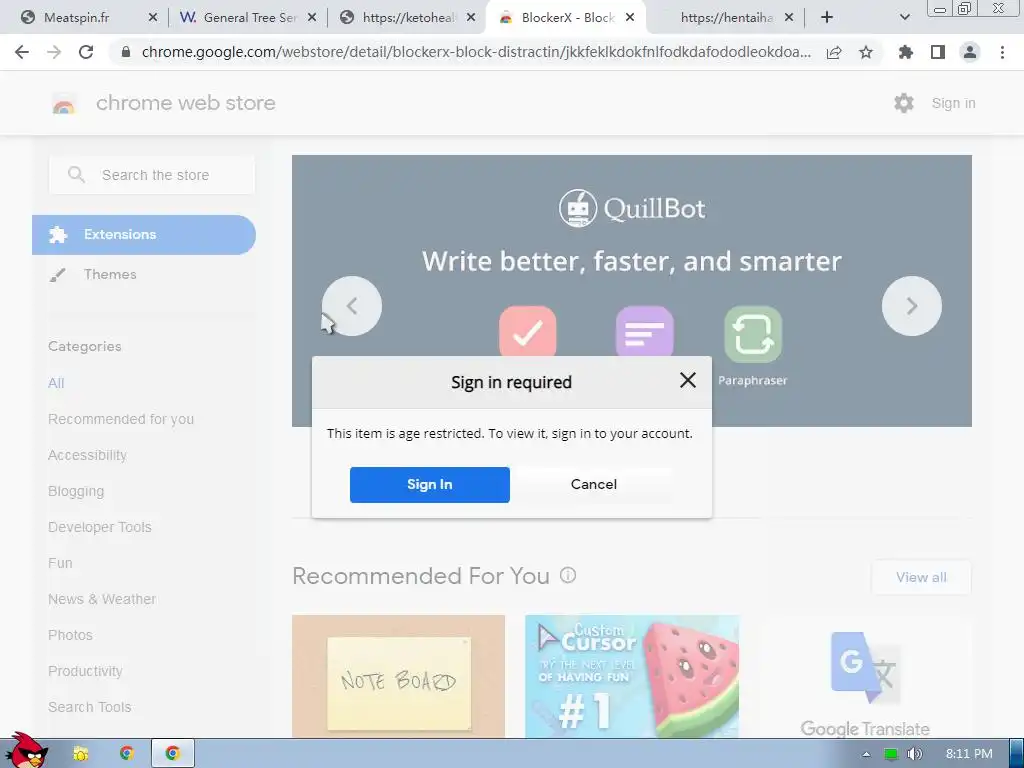The width and height of the screenshot is (1024, 768).
Task: Click the volume speaker tray icon
Action: 915,754
